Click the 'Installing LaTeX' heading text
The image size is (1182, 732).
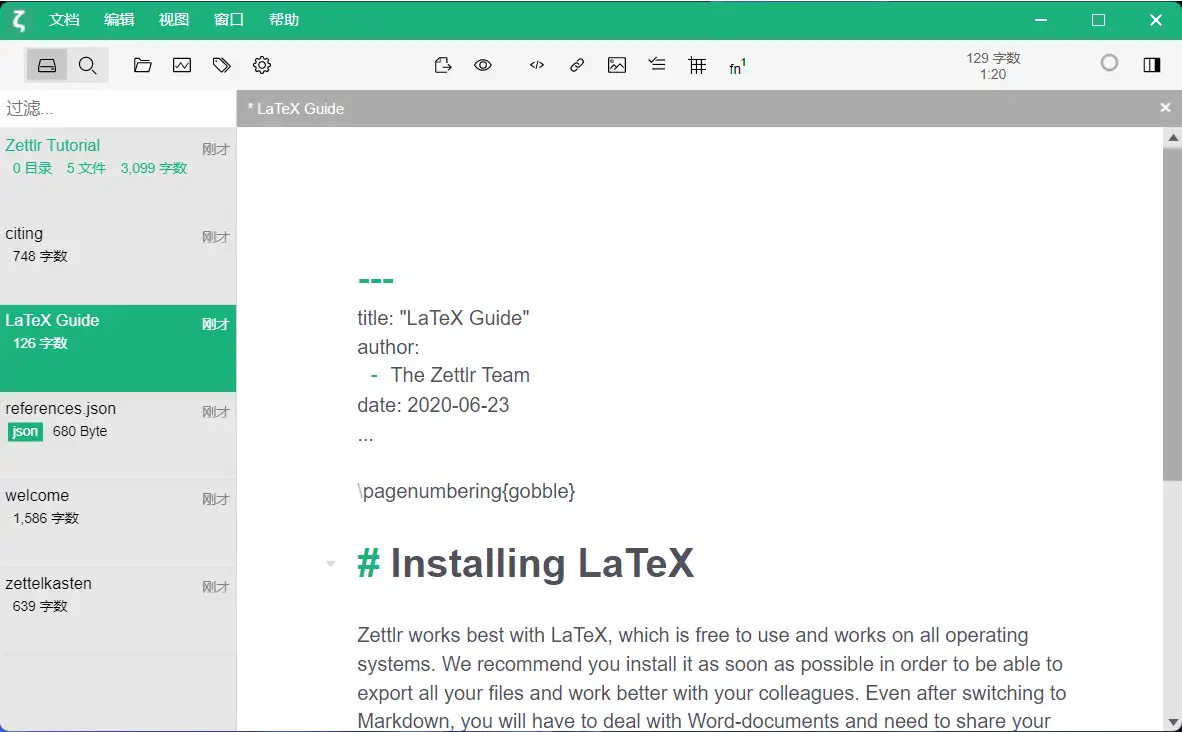pyautogui.click(x=542, y=563)
